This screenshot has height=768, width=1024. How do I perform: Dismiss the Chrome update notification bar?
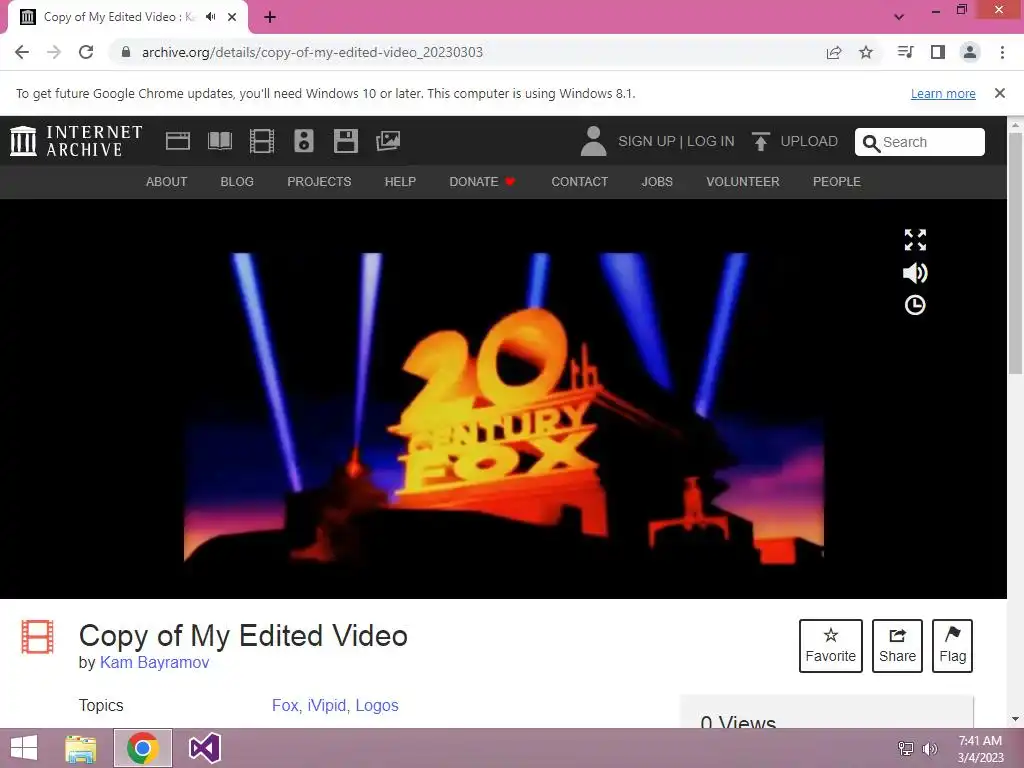pos(1000,93)
